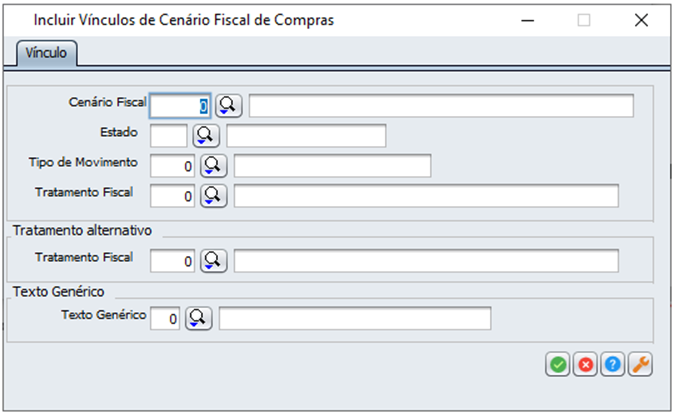Viewport: 674px width, 414px height.
Task: Open alternative Tratamento Fiscal lookup
Action: (x=214, y=260)
